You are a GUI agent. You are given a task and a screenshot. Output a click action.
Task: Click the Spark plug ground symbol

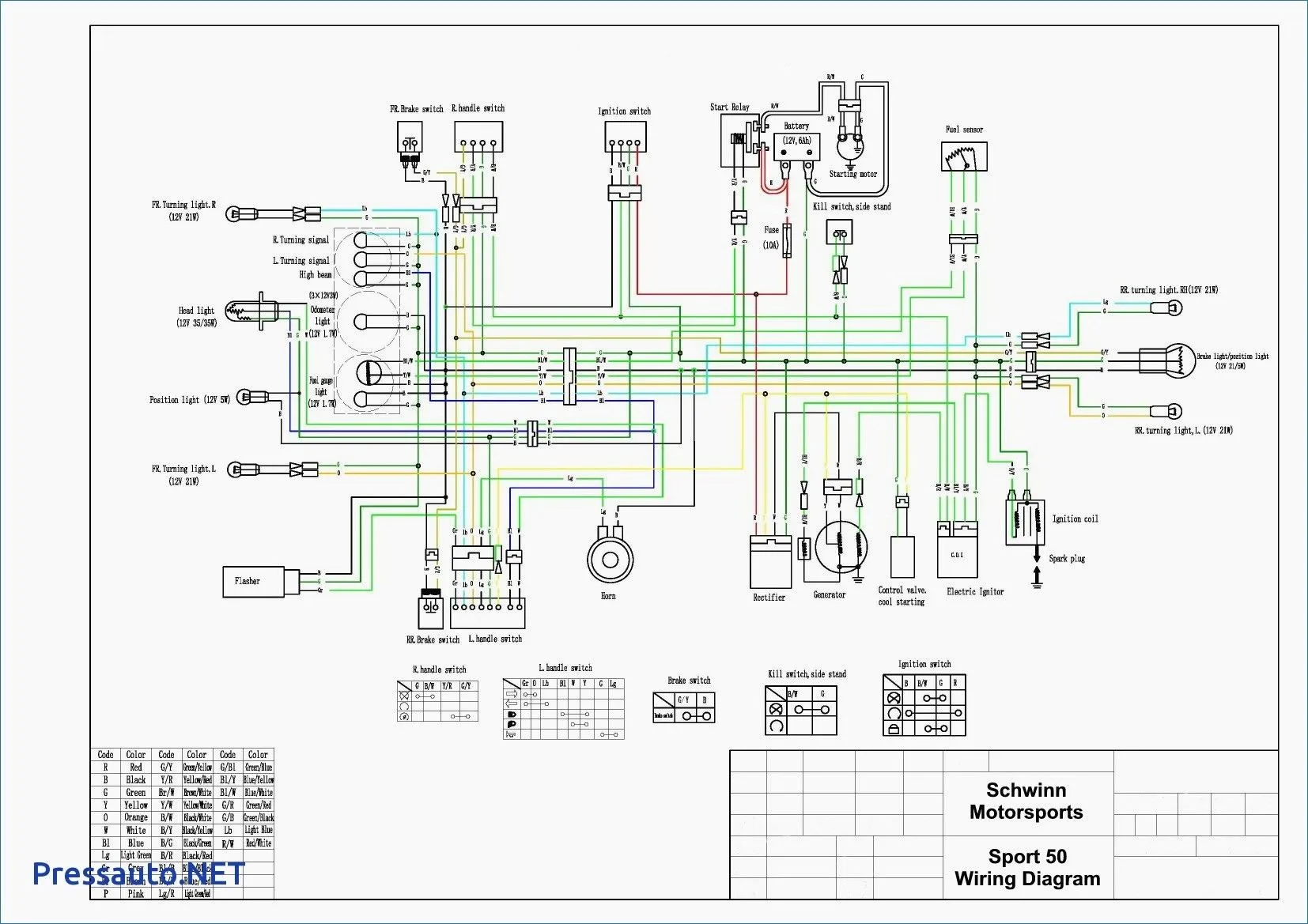point(1037,583)
